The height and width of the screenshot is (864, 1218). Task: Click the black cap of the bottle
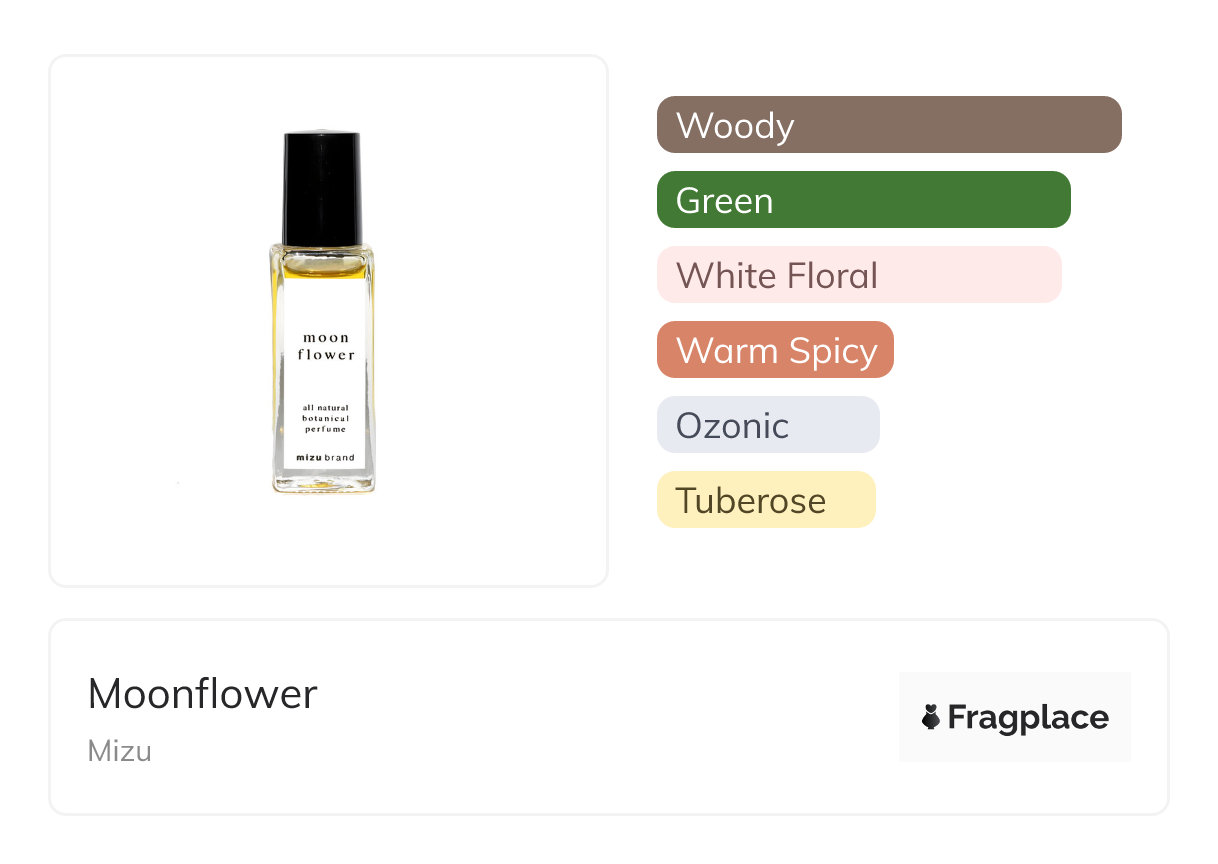(321, 187)
